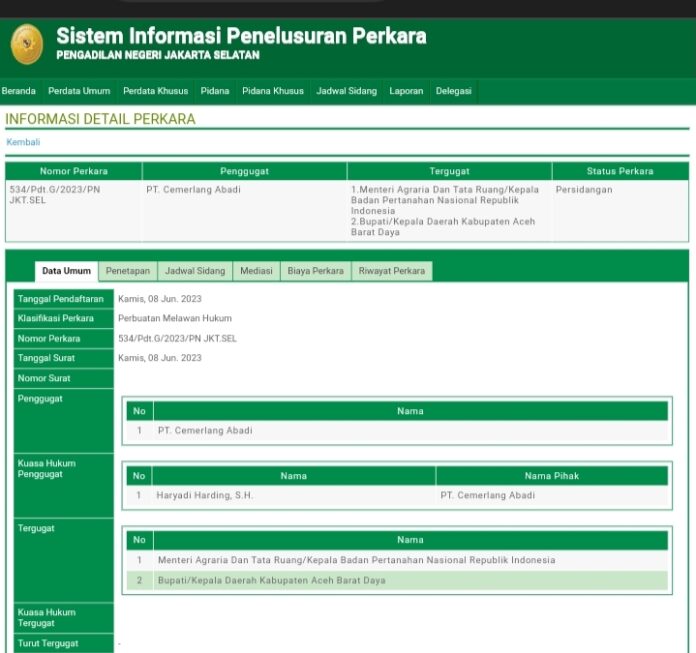Select highlighted Bupati Aceh Barat Daya row

271,580
